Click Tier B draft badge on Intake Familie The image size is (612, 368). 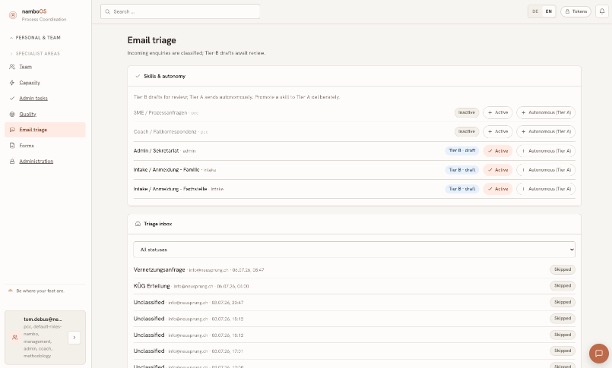coord(462,170)
